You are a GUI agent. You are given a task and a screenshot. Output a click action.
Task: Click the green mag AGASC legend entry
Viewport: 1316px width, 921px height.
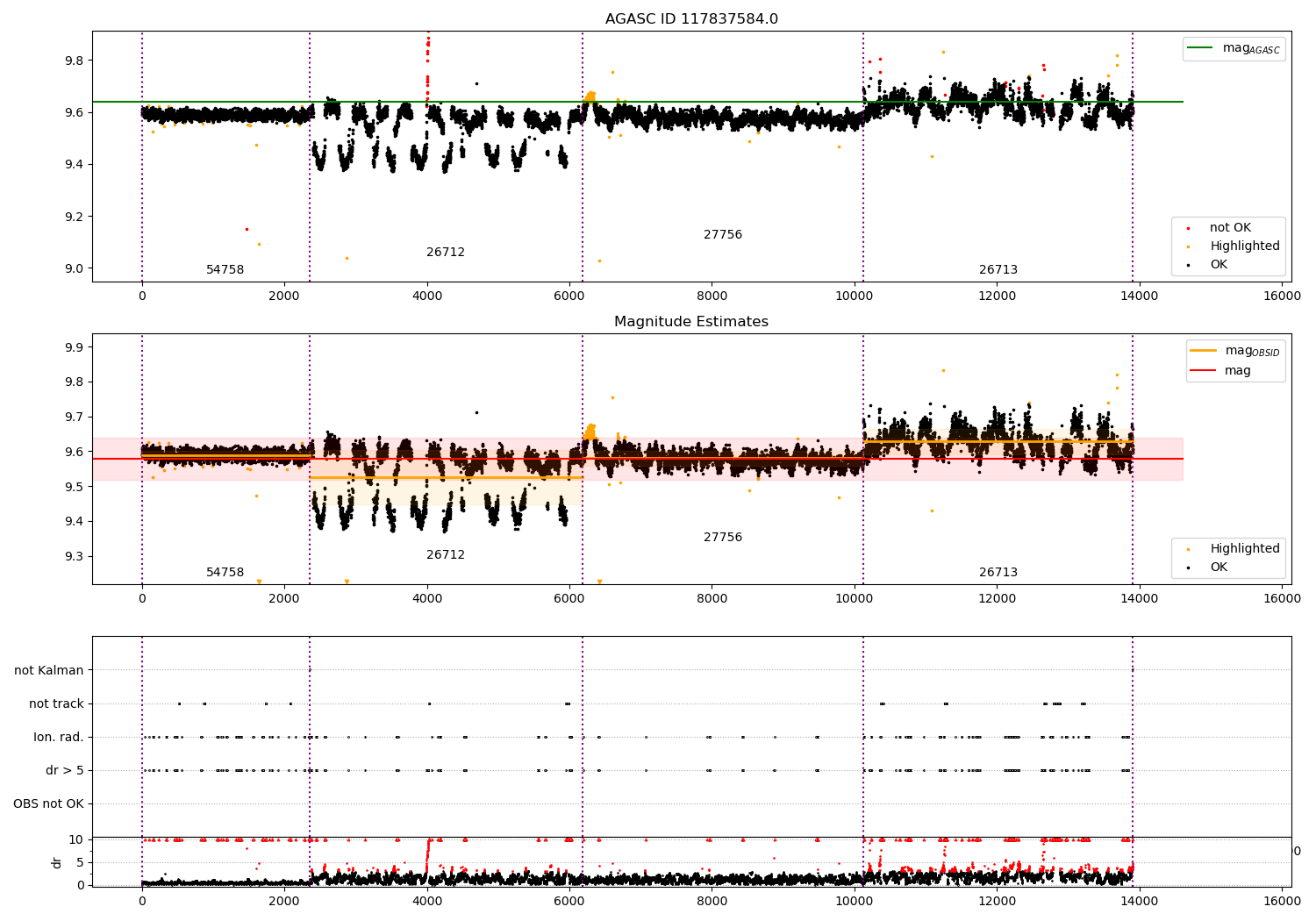(x=1234, y=48)
